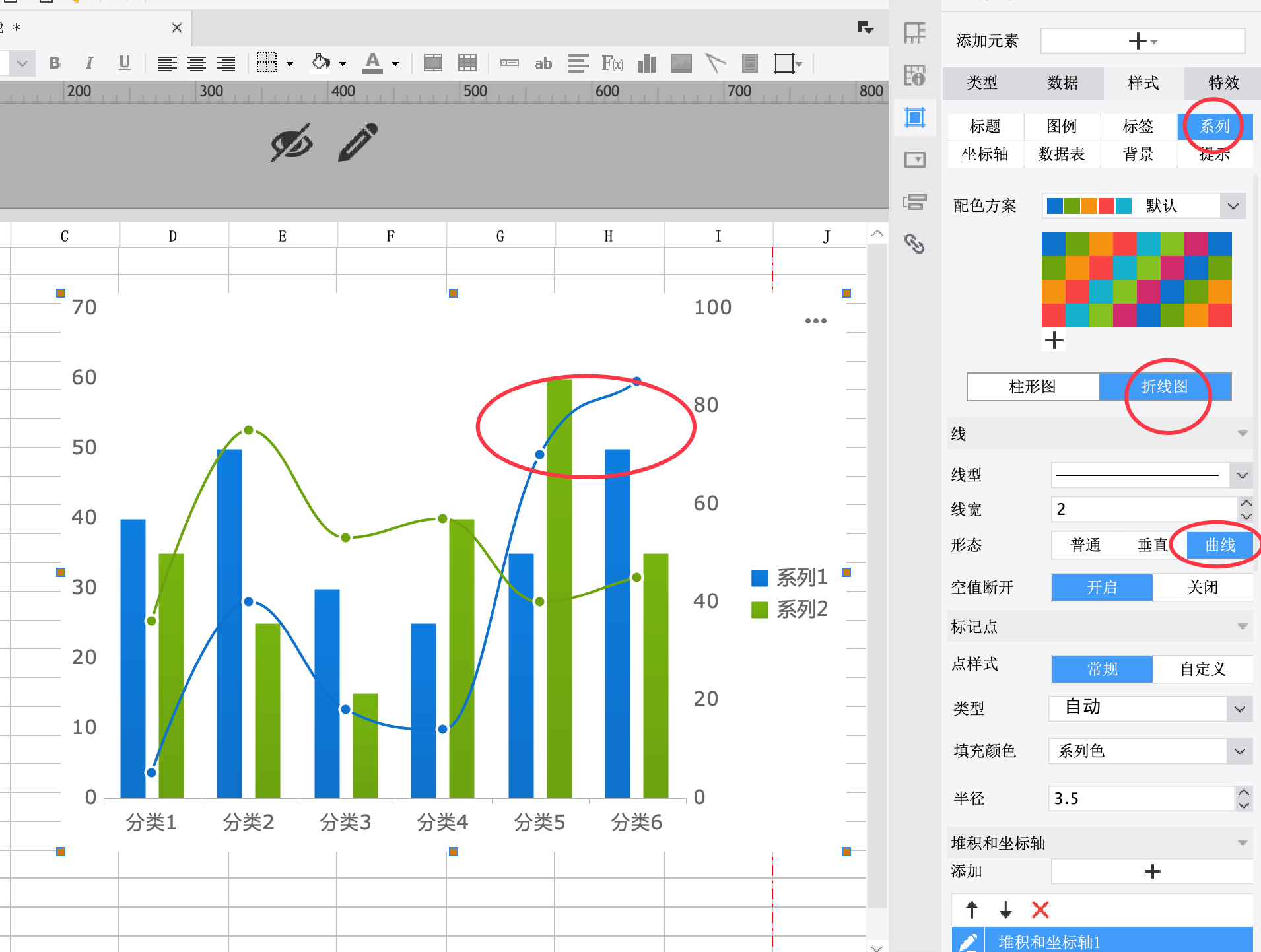Switch to 柱形图 series type

point(1033,387)
